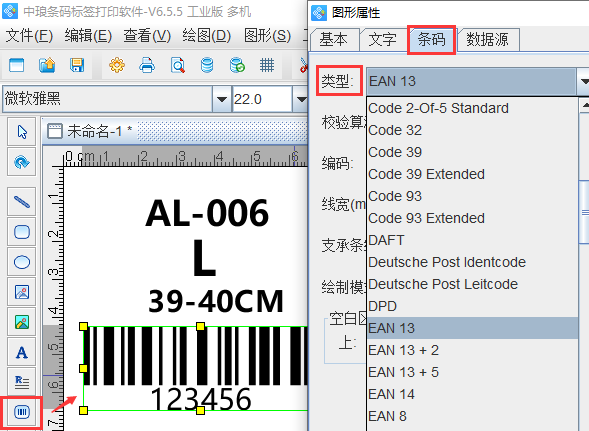589x431 pixels.
Task: Open the 图形(S) menu
Action: (x=267, y=36)
